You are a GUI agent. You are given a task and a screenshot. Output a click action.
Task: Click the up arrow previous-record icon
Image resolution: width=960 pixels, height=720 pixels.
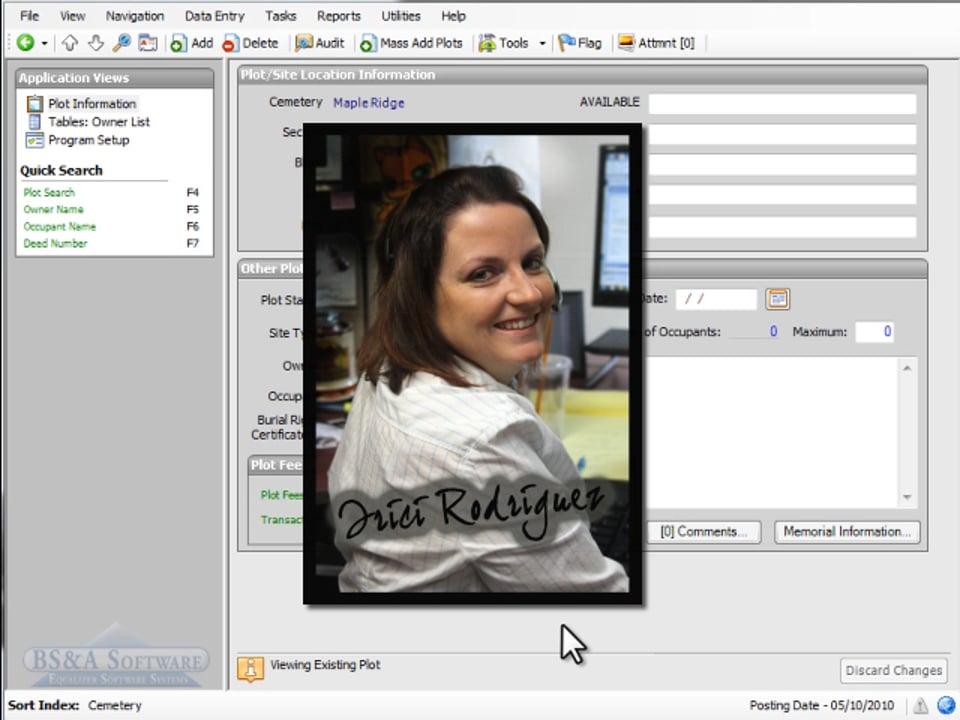pyautogui.click(x=70, y=43)
